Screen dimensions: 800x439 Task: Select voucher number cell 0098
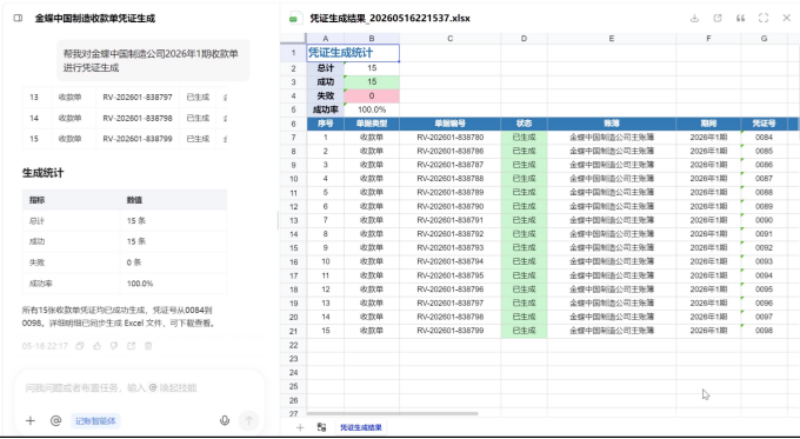tap(764, 330)
